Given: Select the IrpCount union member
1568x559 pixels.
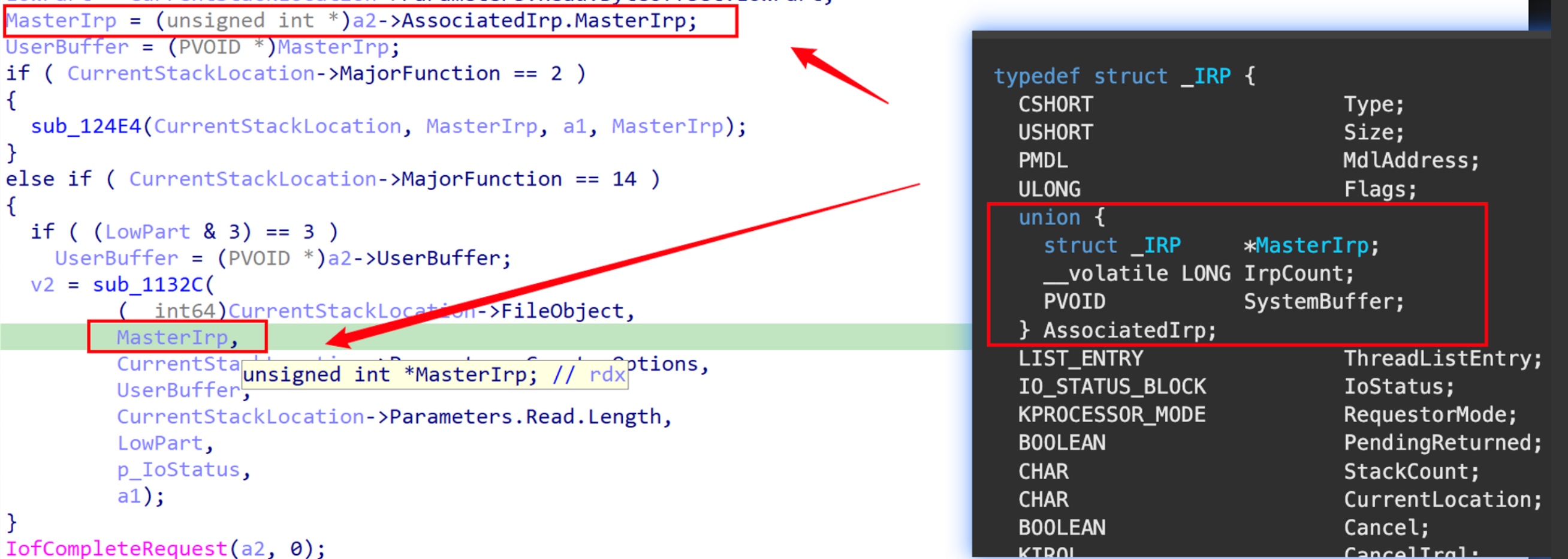Looking at the screenshot, I should (1297, 274).
